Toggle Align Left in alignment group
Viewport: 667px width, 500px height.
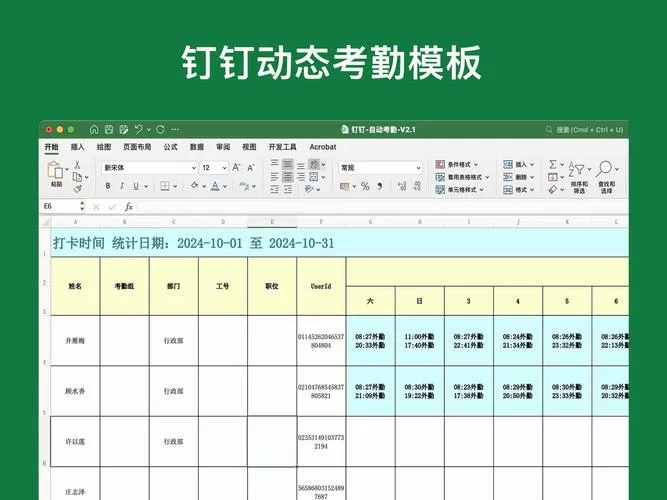[275, 177]
